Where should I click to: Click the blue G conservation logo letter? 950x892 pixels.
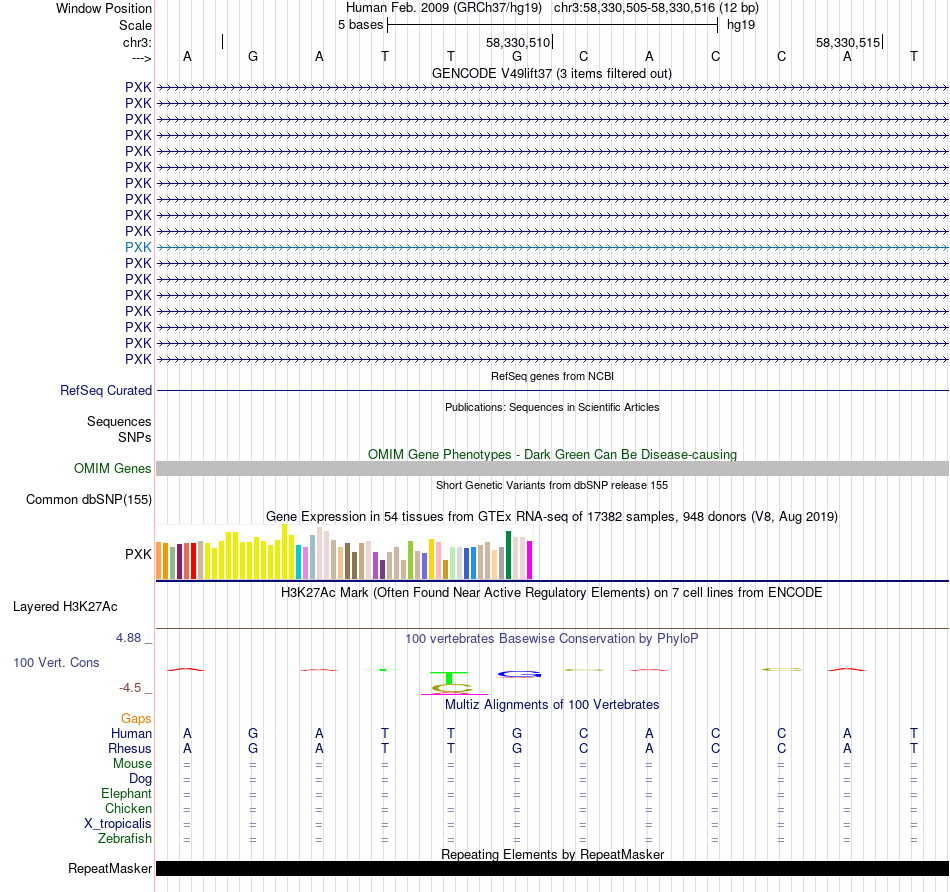pos(519,674)
